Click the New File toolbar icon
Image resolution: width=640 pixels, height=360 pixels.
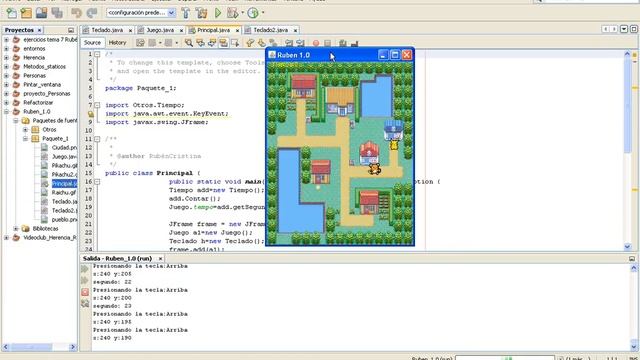11,13
